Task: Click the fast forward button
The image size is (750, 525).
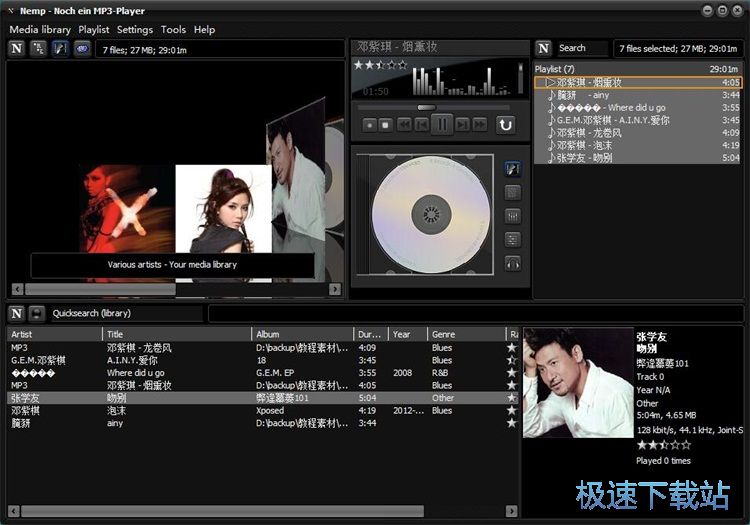Action: [x=479, y=125]
